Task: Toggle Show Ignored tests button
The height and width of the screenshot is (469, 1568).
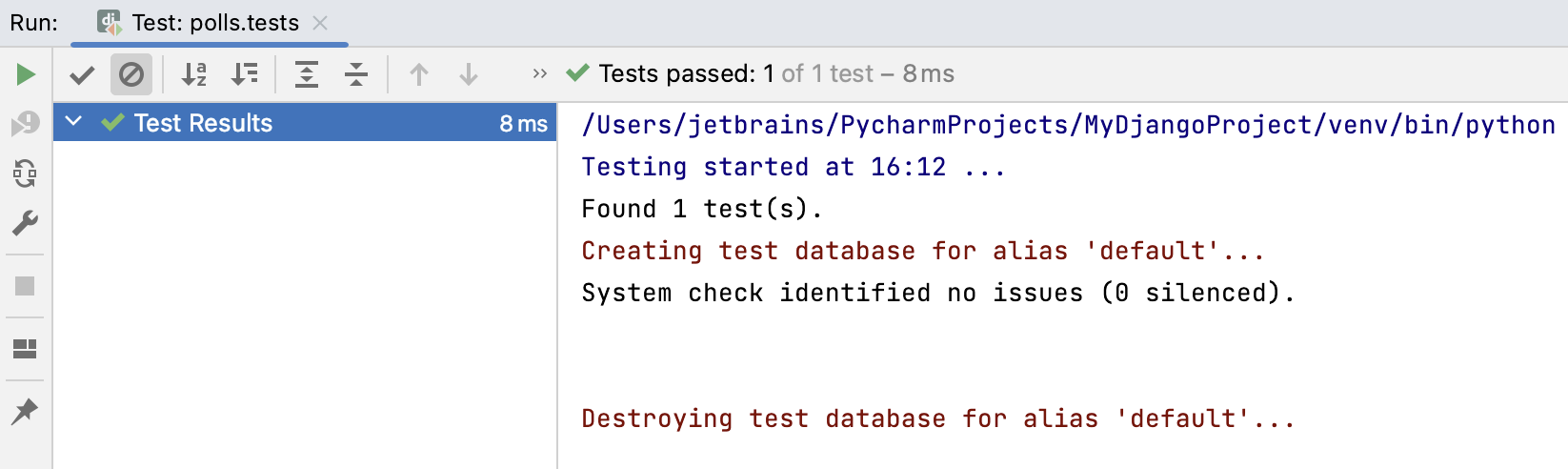Action: (131, 74)
